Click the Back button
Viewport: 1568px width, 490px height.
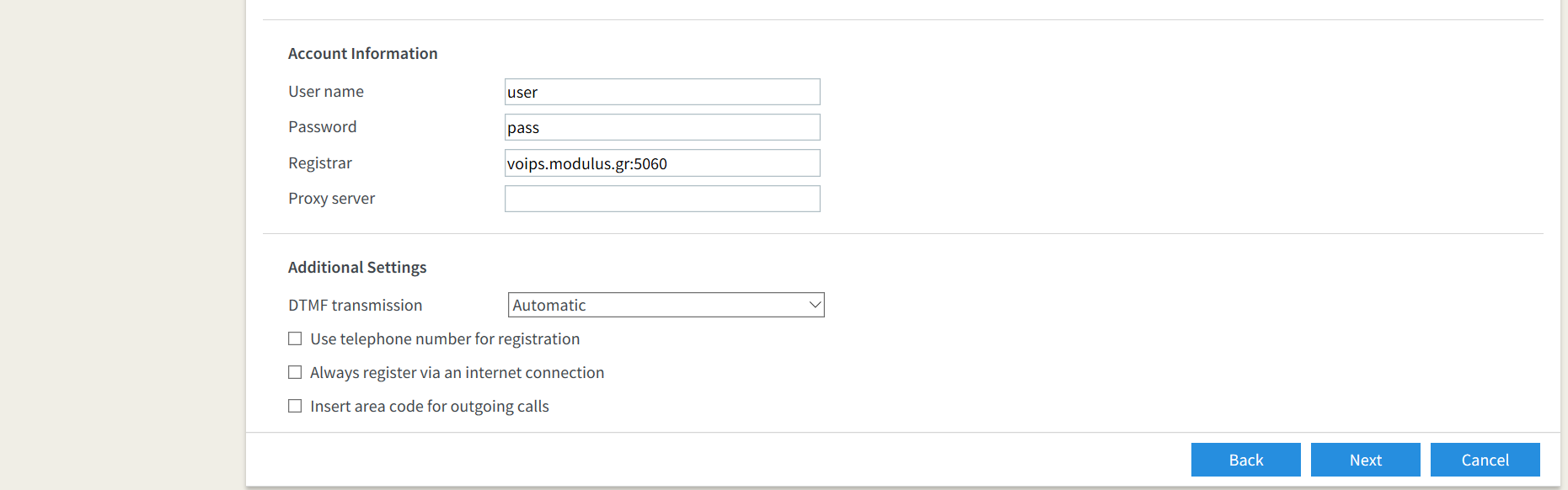[1246, 460]
